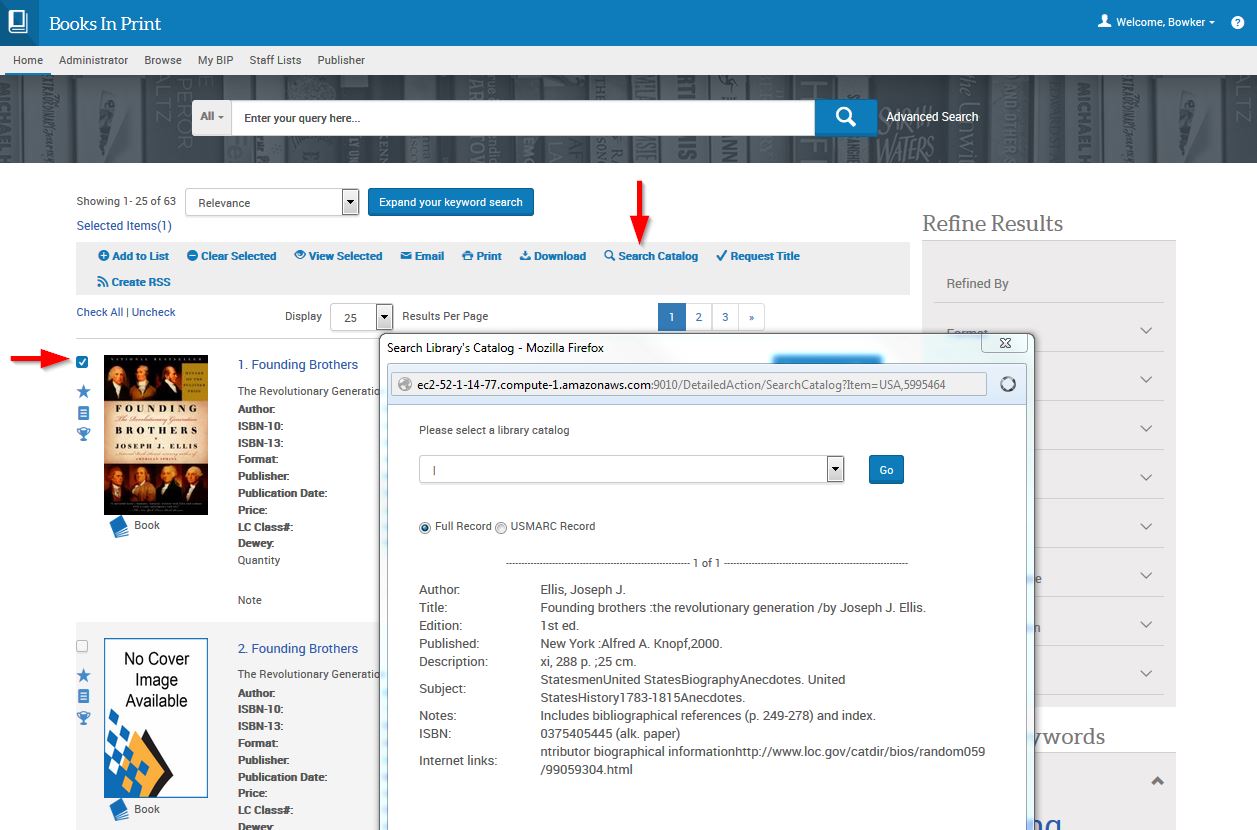Click star icon for first Founding Brothers
This screenshot has width=1257, height=830.
[83, 390]
